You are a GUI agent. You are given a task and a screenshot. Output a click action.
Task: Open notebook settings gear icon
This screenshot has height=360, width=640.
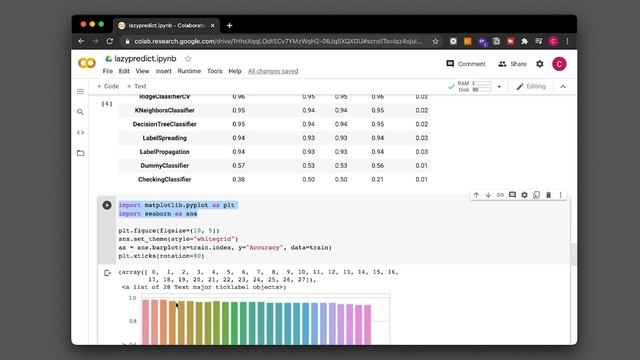coord(540,64)
